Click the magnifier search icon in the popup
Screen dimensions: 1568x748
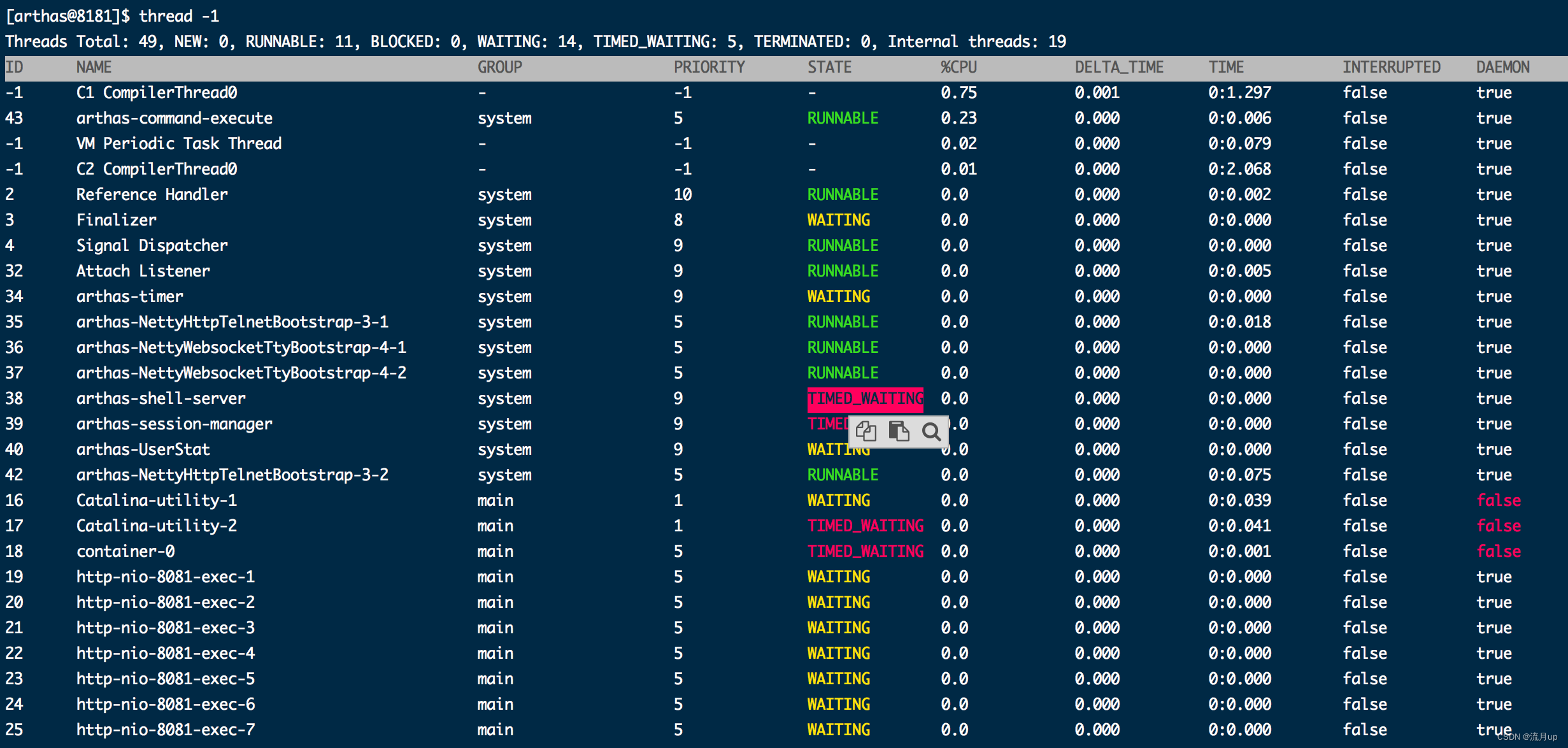(x=931, y=431)
